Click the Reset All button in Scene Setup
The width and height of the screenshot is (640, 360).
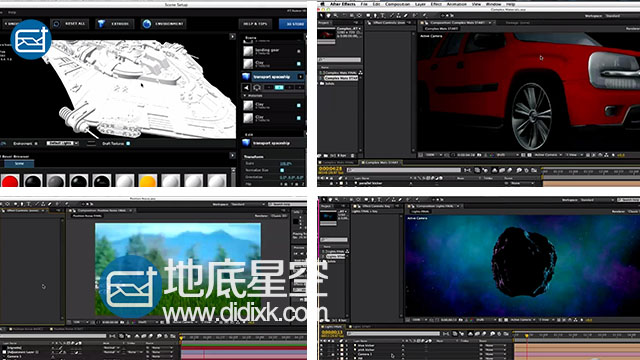(x=69, y=24)
